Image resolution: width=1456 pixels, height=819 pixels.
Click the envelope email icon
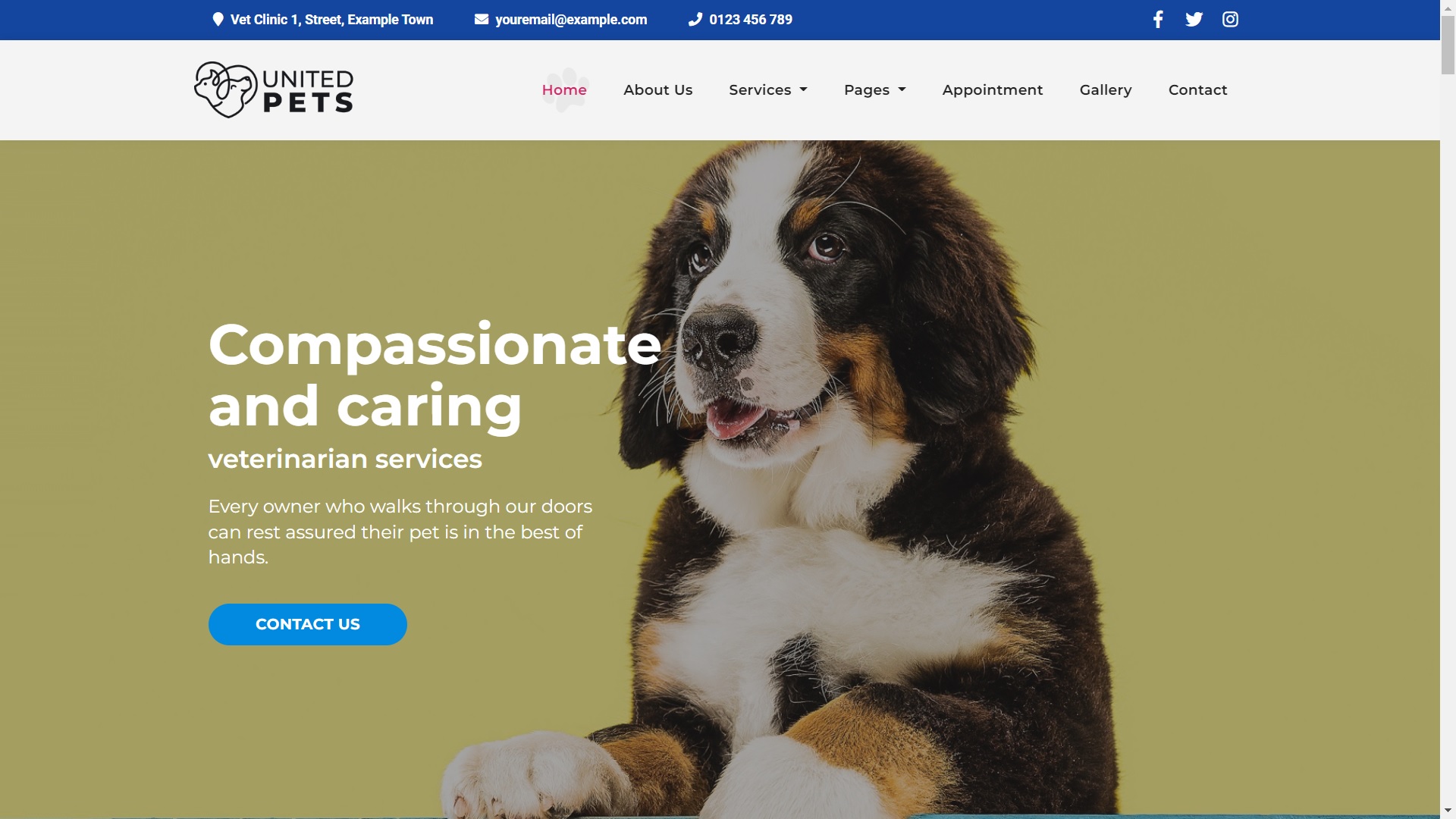[x=482, y=20]
